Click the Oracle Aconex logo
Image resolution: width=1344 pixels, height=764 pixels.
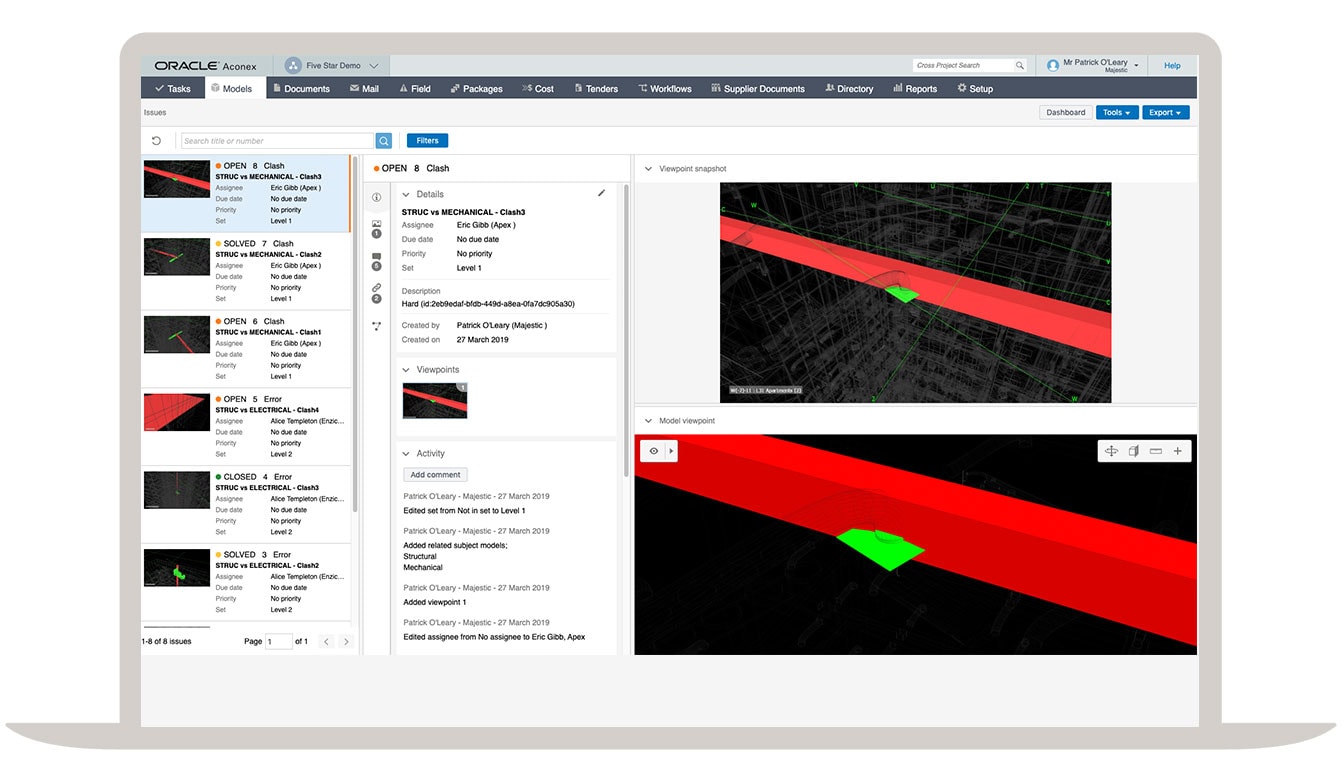click(208, 66)
